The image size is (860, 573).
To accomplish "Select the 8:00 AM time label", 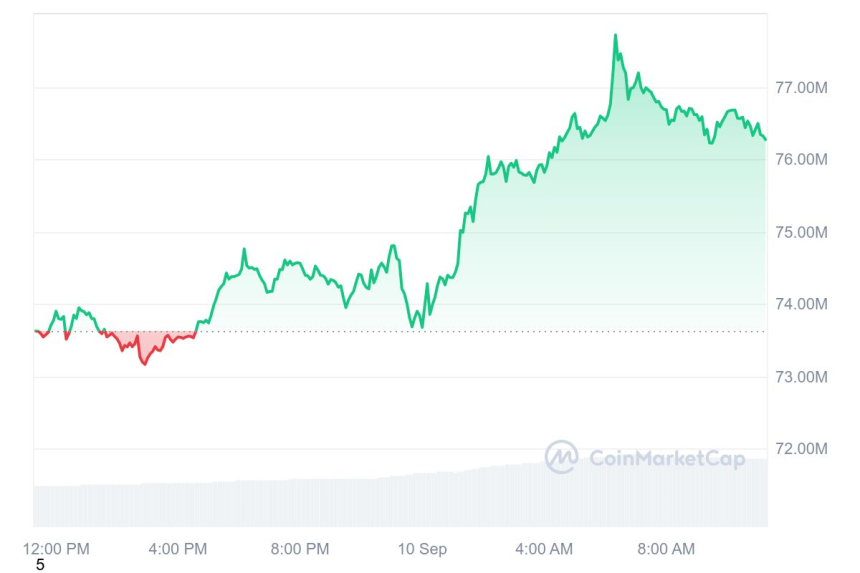I will tap(666, 549).
